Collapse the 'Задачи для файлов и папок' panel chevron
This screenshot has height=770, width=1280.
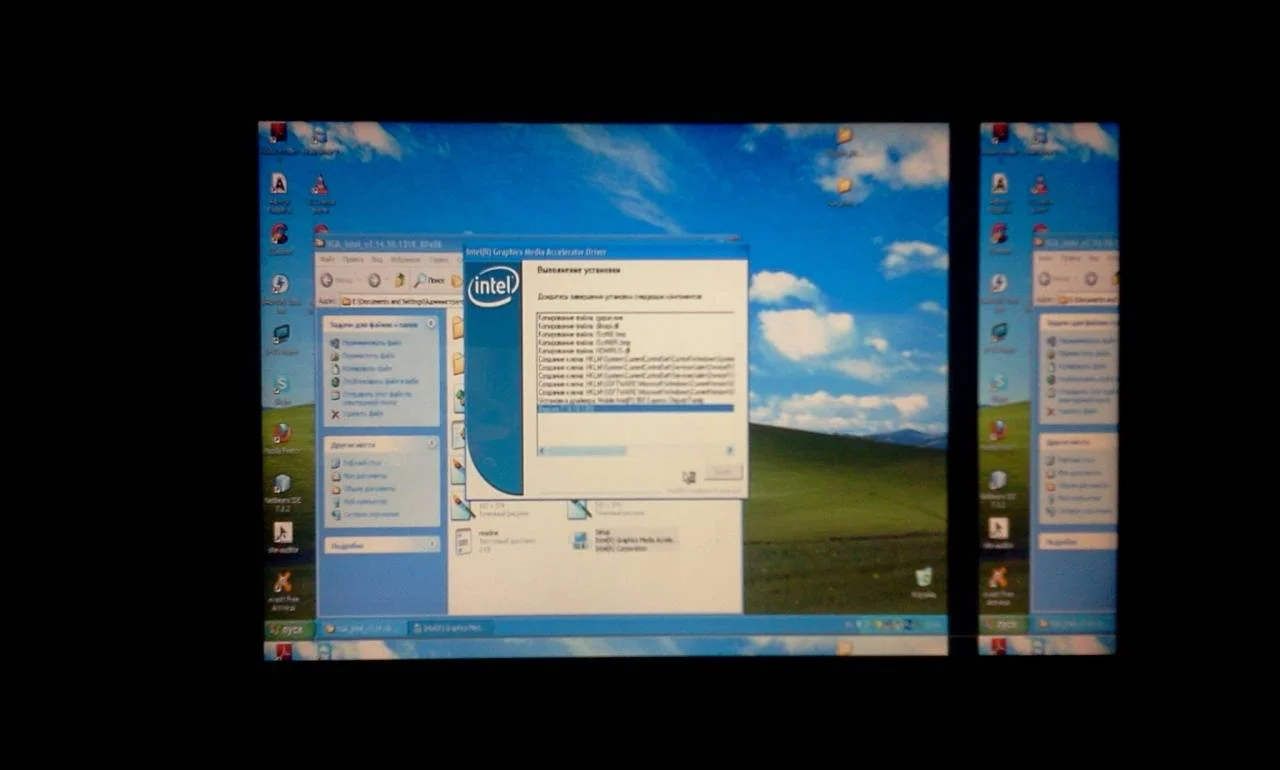(x=431, y=324)
